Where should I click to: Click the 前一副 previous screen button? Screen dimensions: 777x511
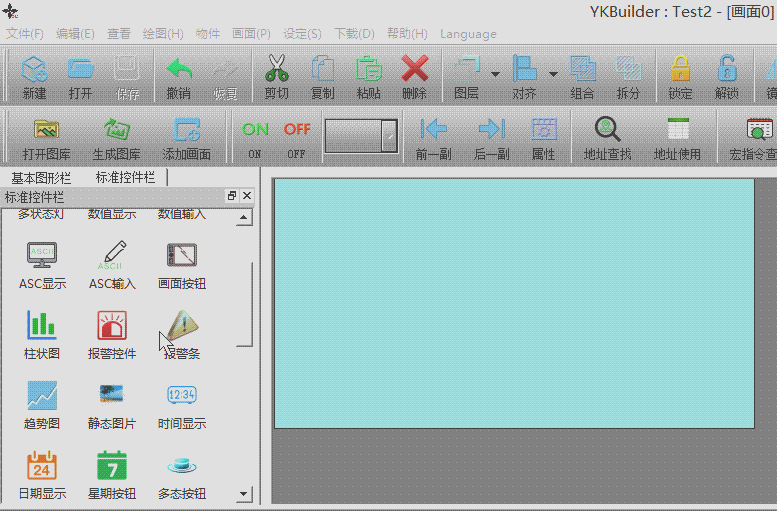434,136
